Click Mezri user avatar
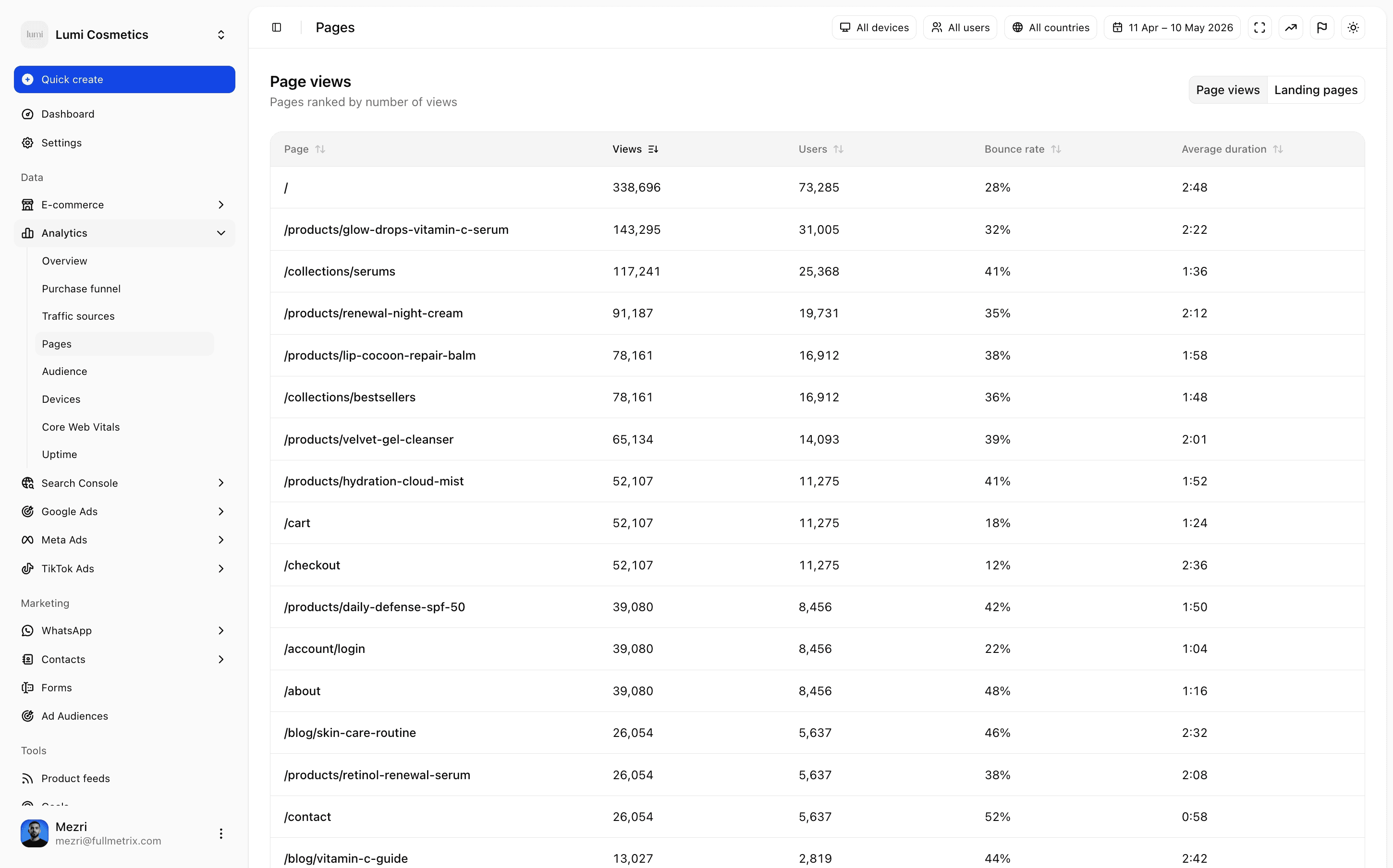1393x868 pixels. pos(35,833)
